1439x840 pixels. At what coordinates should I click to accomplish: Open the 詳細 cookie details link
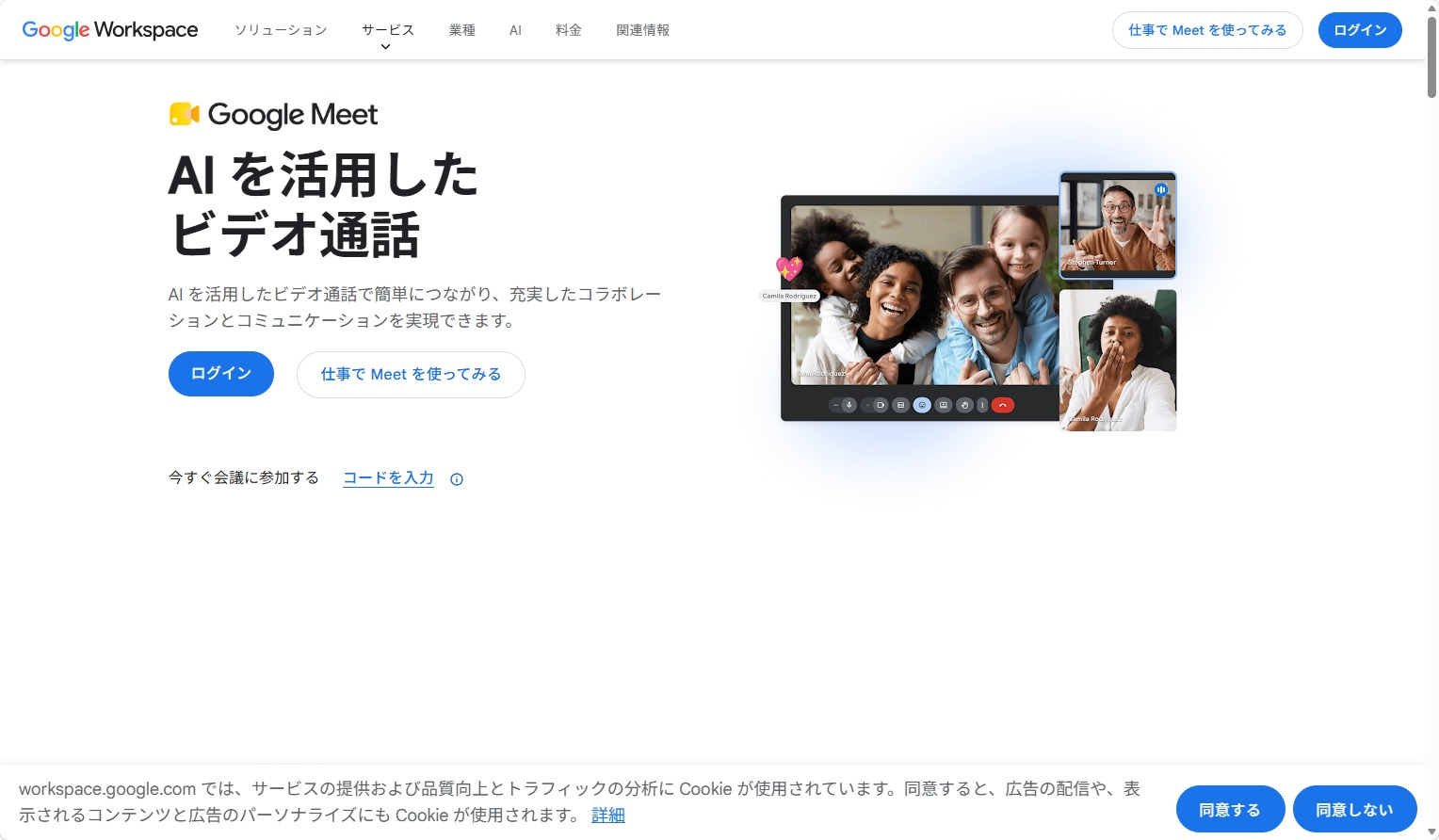tap(608, 816)
